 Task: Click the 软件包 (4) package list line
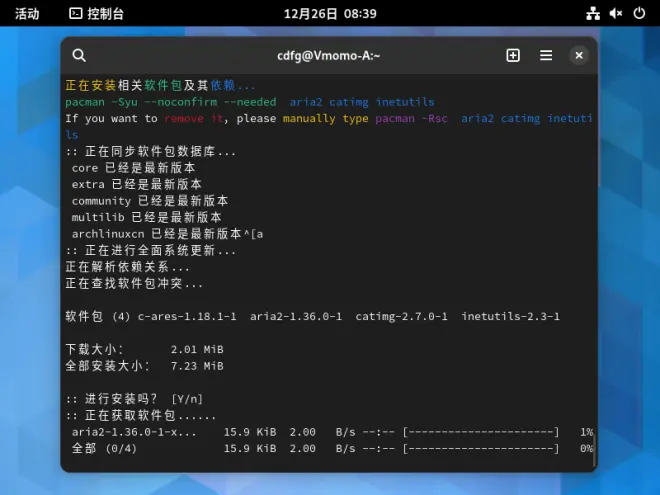[313, 316]
